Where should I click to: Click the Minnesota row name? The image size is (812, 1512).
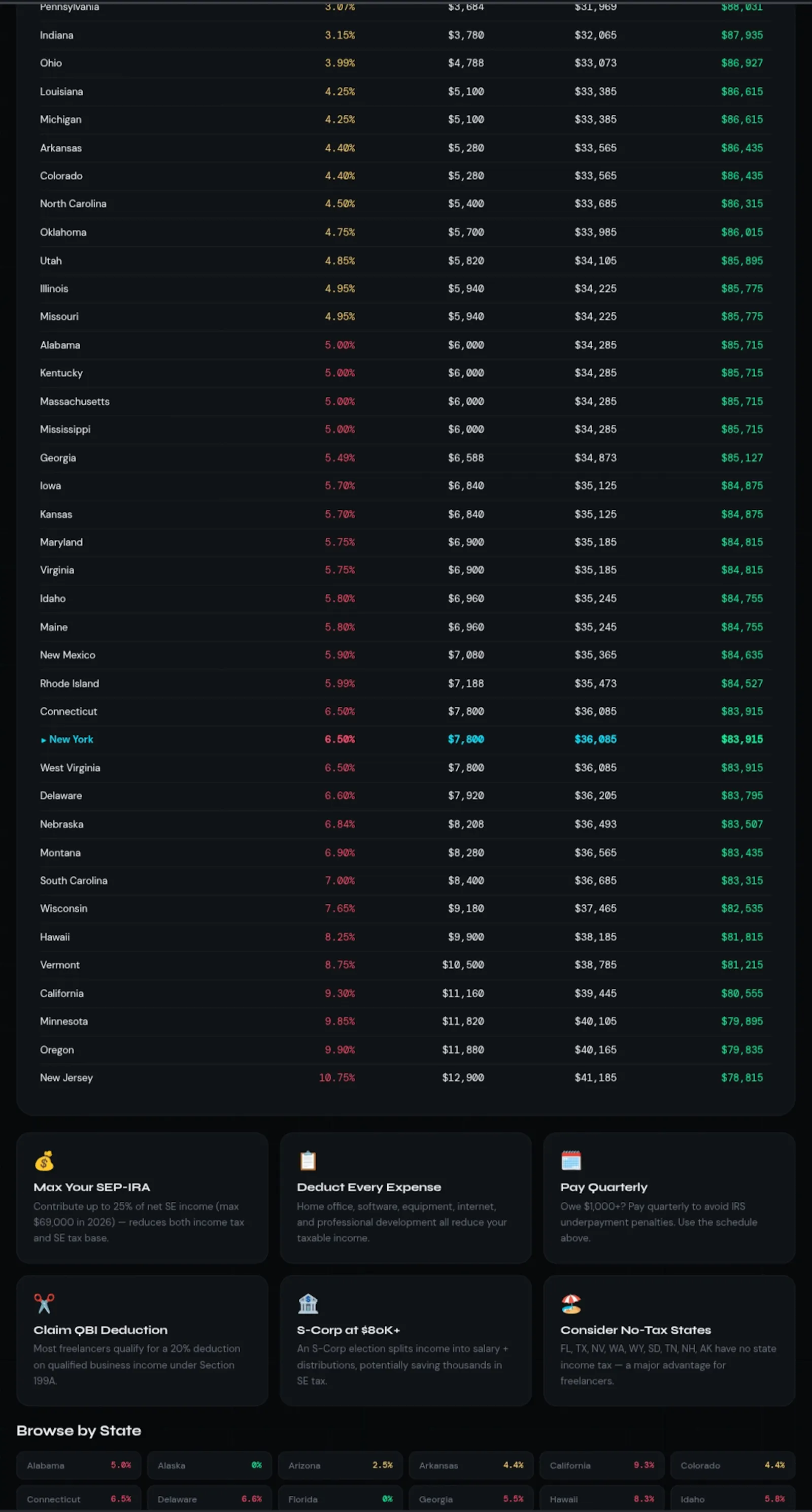[64, 1022]
